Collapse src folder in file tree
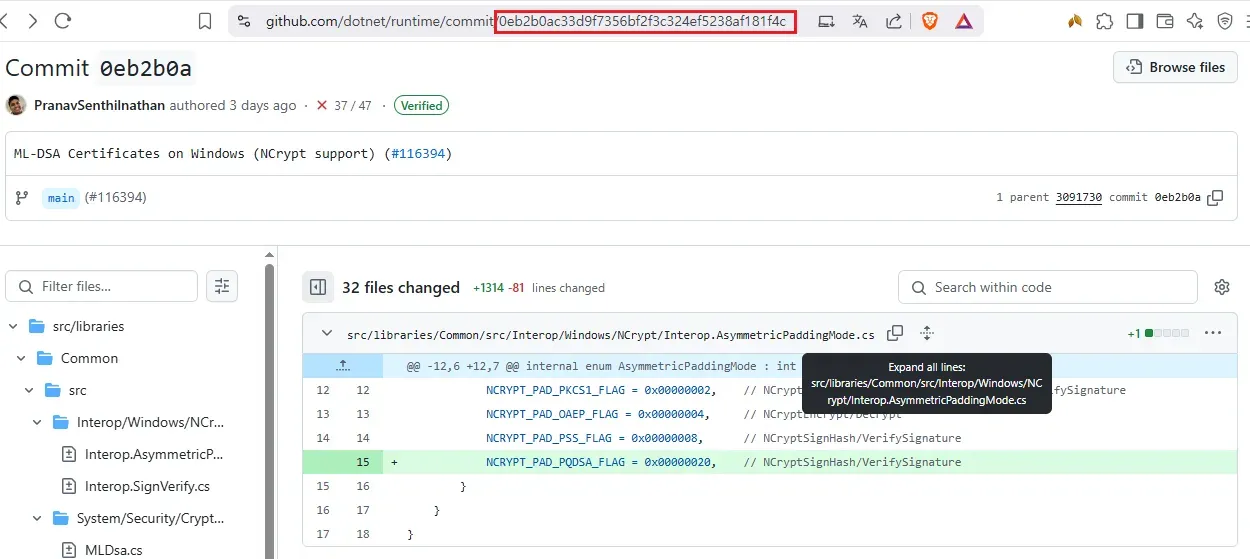1250x559 pixels. point(29,390)
